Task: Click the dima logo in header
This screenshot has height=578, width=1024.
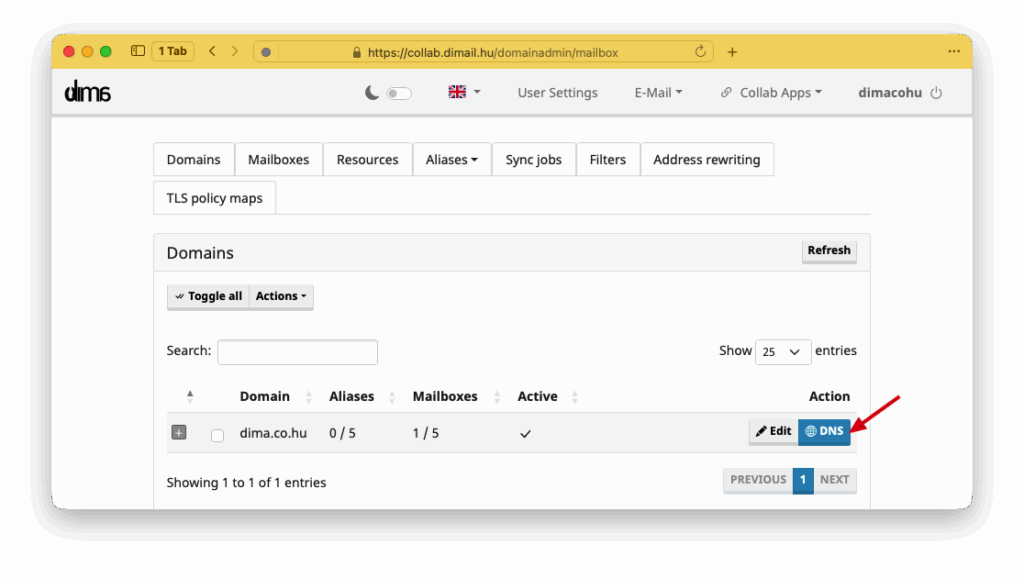Action: coord(87,92)
